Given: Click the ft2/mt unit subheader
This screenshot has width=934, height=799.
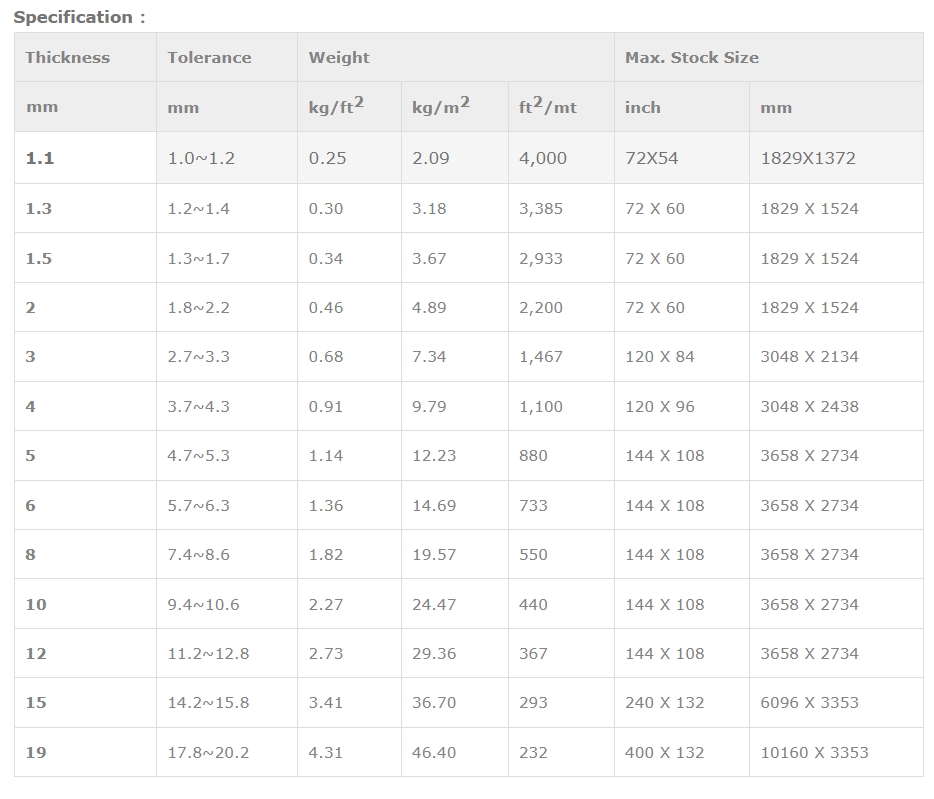Looking at the screenshot, I should point(561,107).
